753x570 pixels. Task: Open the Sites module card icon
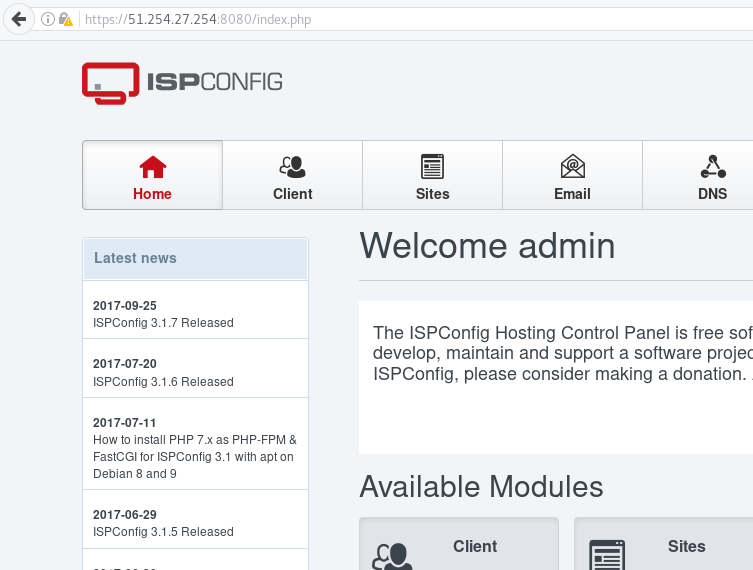(607, 555)
